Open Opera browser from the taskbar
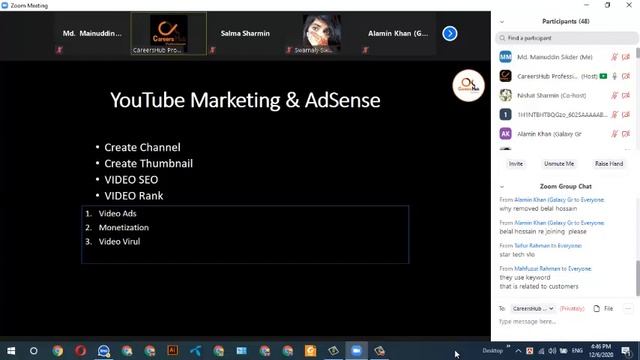 tap(80, 351)
